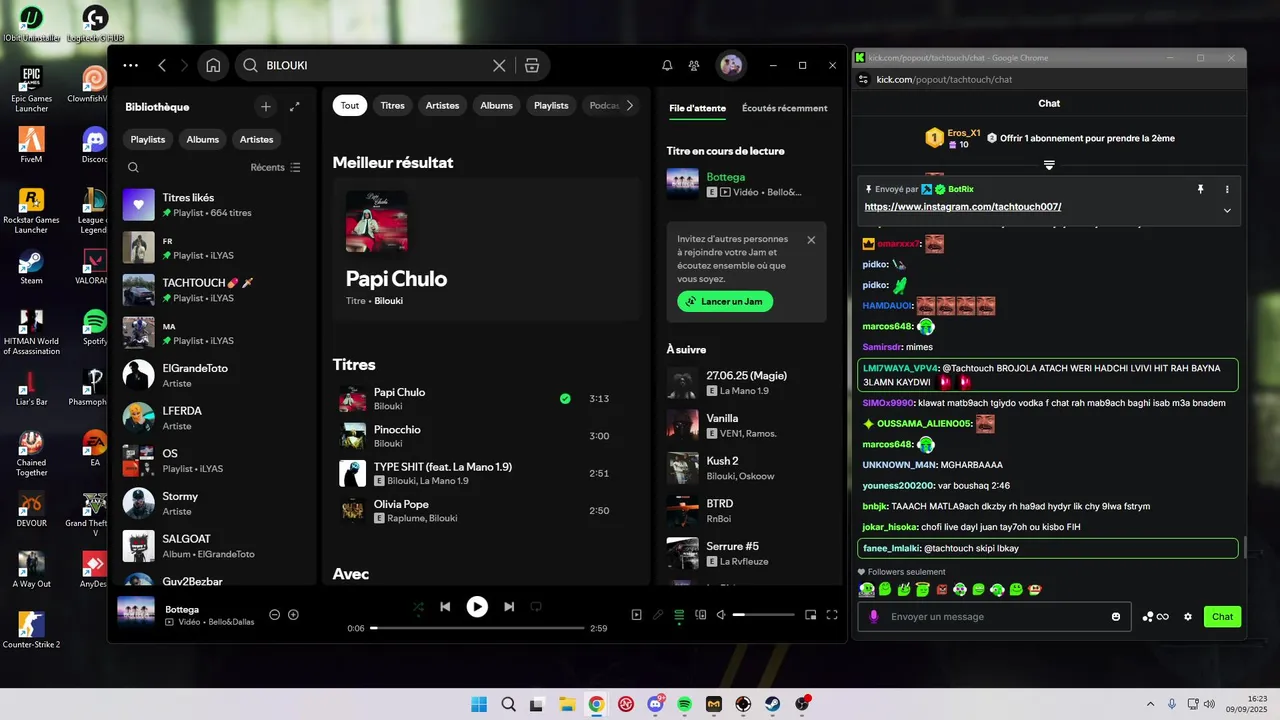Hide Bottega with the minus circle icon

275,614
